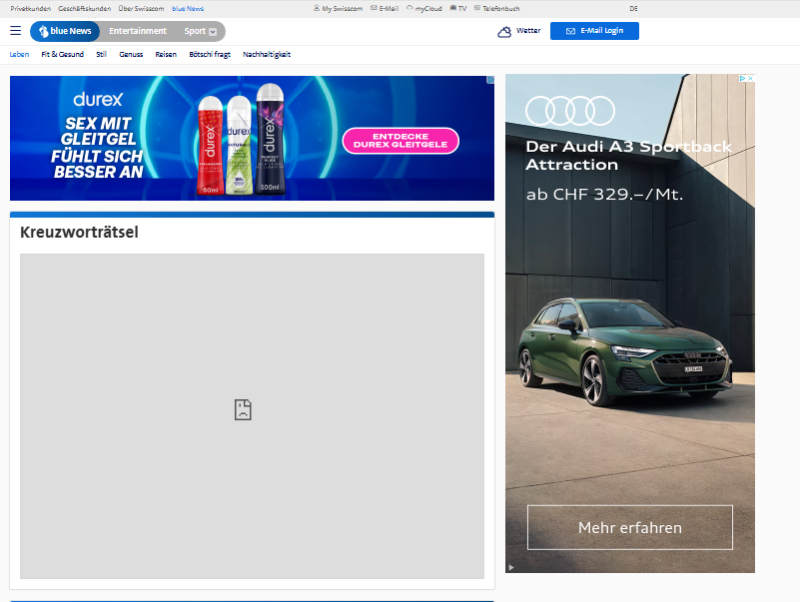Click the E-Mail Login button
Screen dimensions: 800x602
coord(594,31)
